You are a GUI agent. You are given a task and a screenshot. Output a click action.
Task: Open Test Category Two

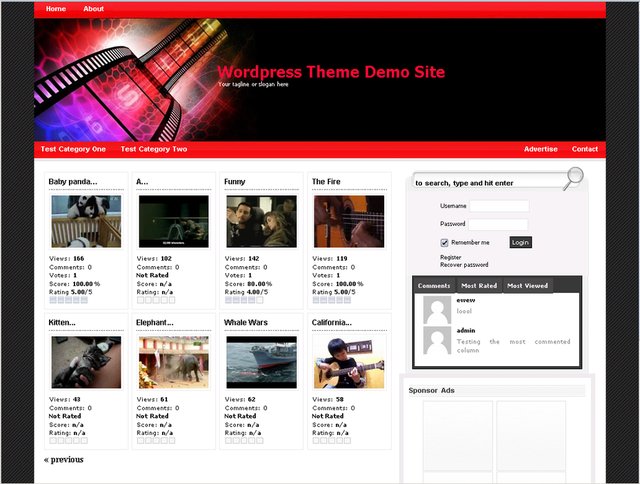pyautogui.click(x=154, y=149)
